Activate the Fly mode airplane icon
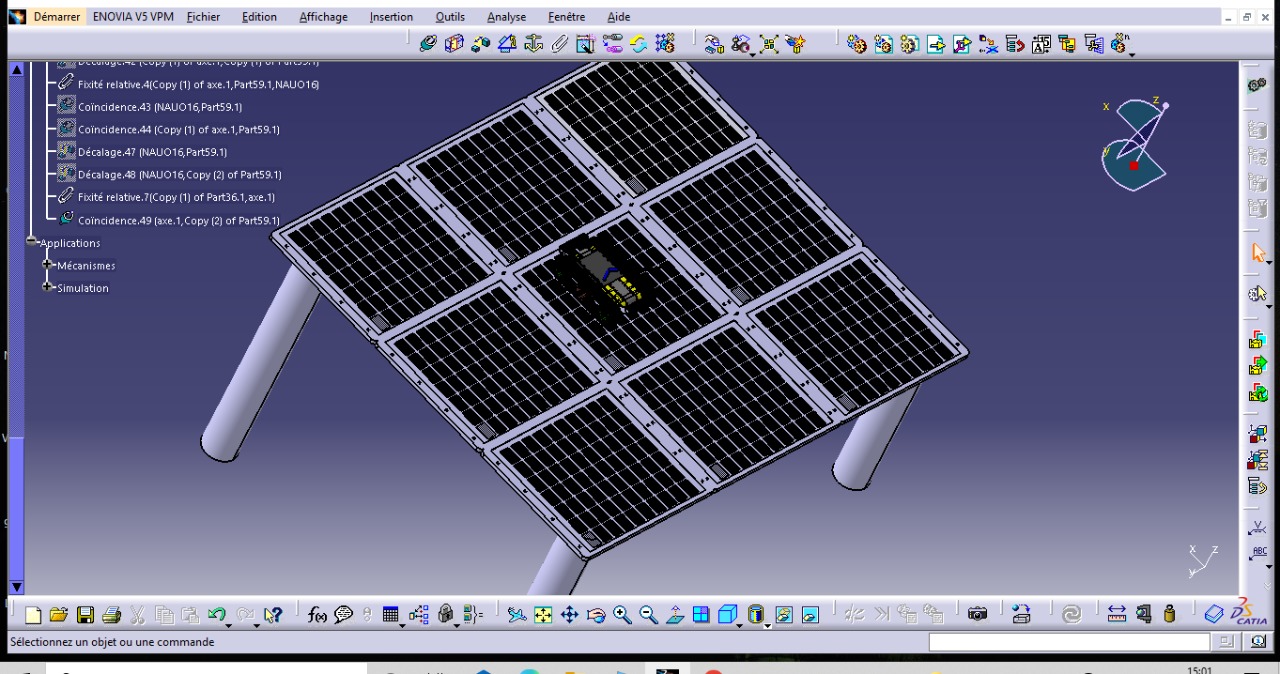The image size is (1280, 674). click(516, 615)
